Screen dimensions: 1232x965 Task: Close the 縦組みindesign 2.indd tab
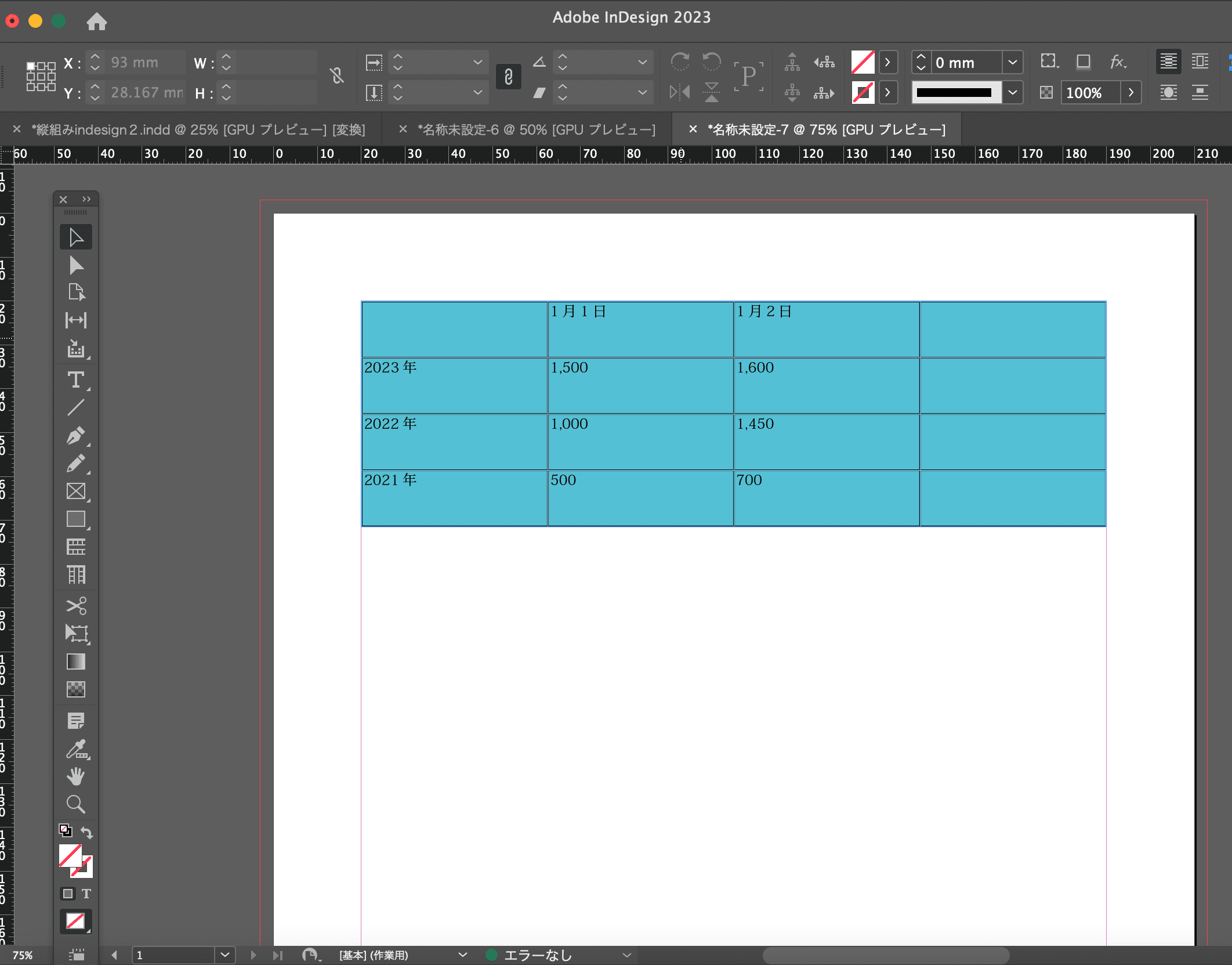coord(17,129)
